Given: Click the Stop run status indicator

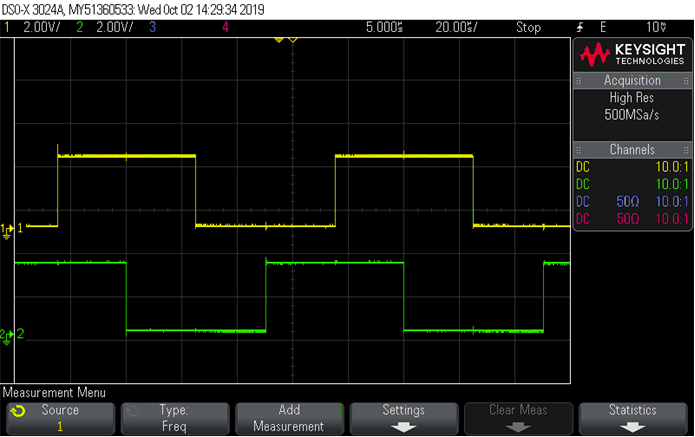Looking at the screenshot, I should coord(528,27).
